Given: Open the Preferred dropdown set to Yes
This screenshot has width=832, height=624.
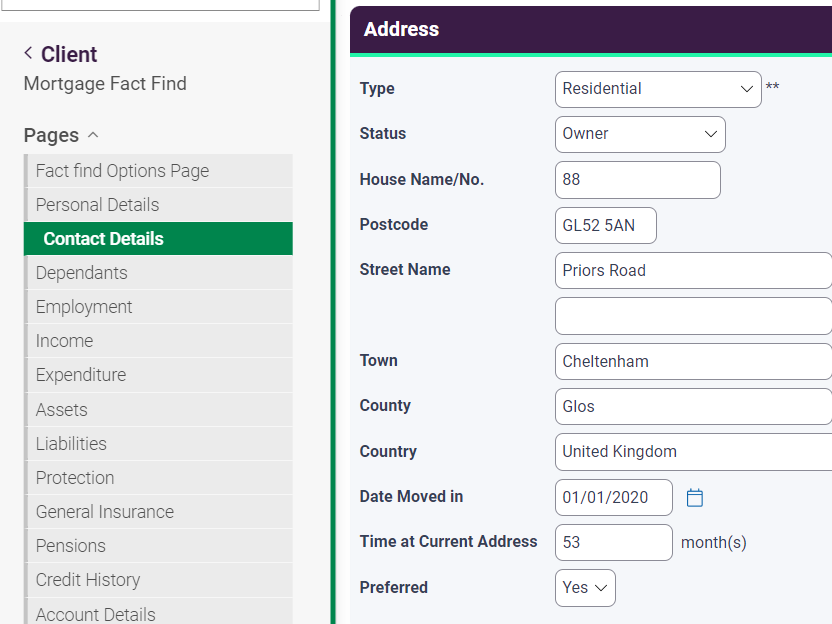Looking at the screenshot, I should tap(585, 588).
